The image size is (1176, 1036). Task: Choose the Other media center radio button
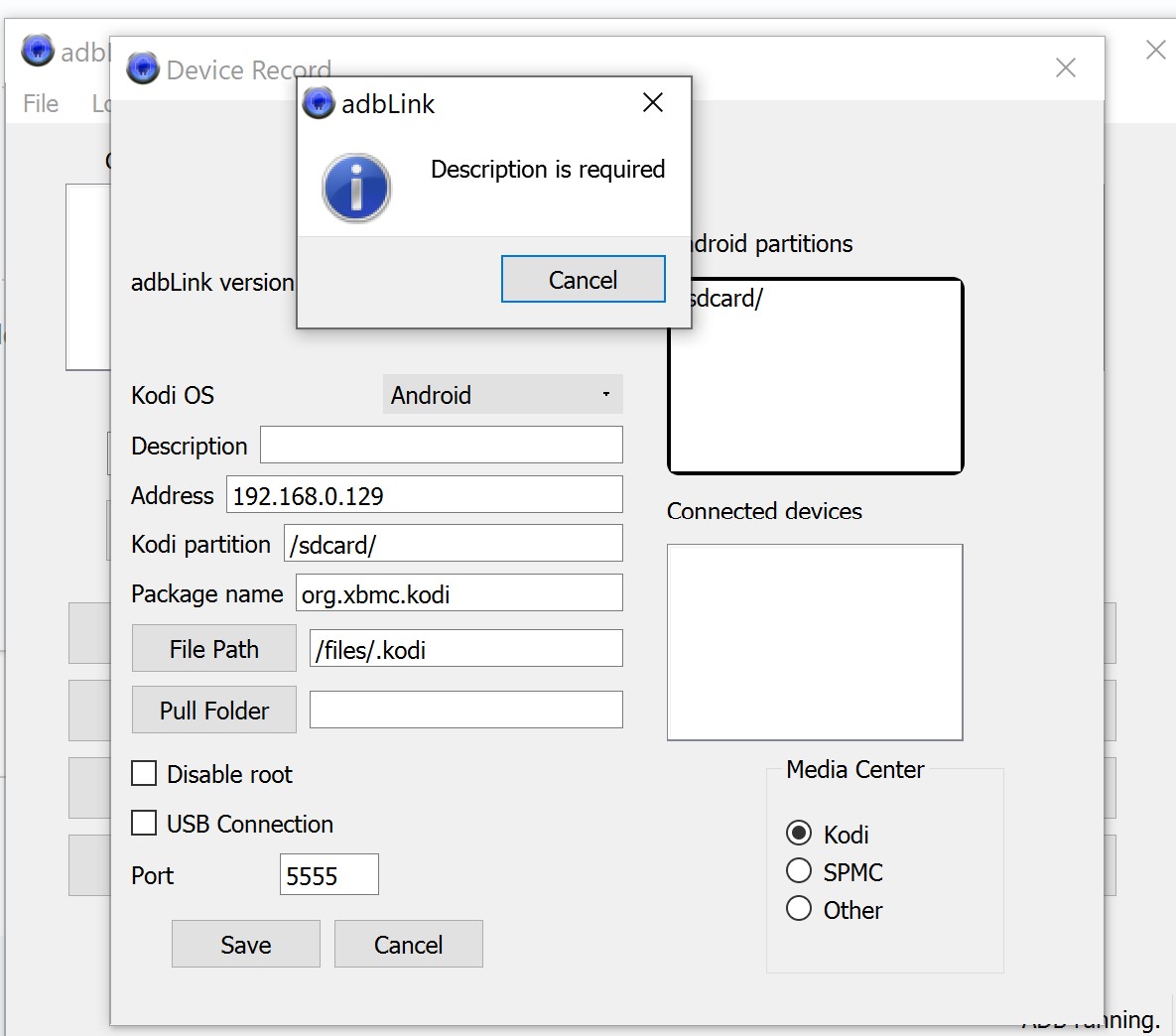click(x=799, y=908)
